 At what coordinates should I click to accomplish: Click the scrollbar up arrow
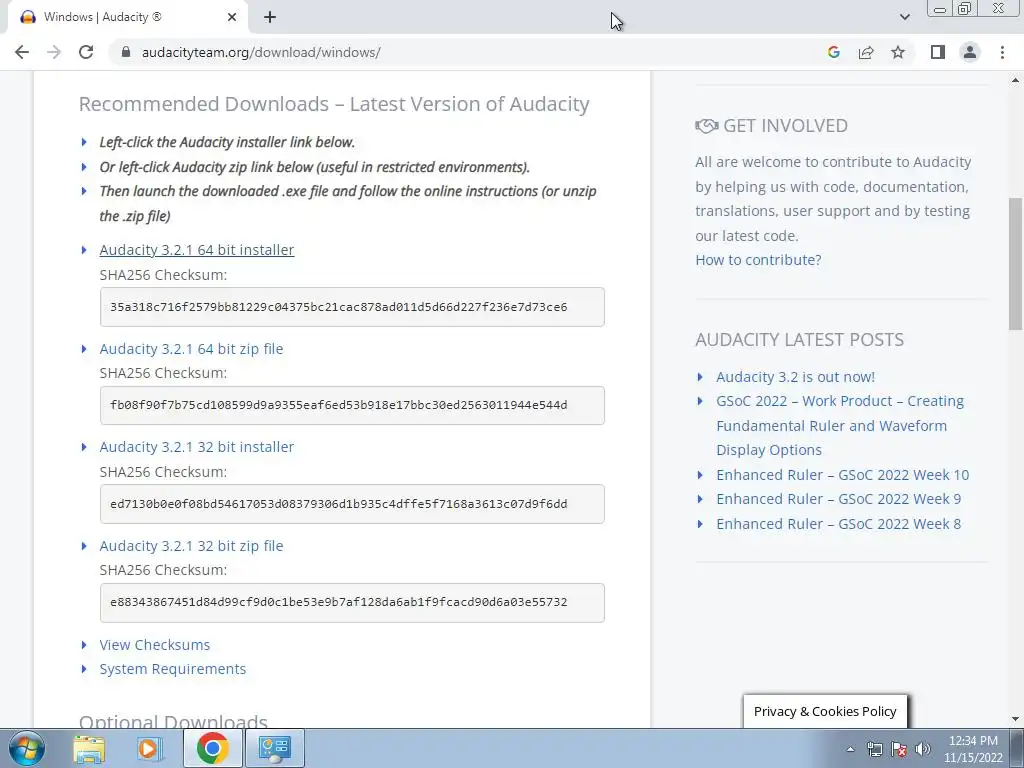(x=1015, y=81)
